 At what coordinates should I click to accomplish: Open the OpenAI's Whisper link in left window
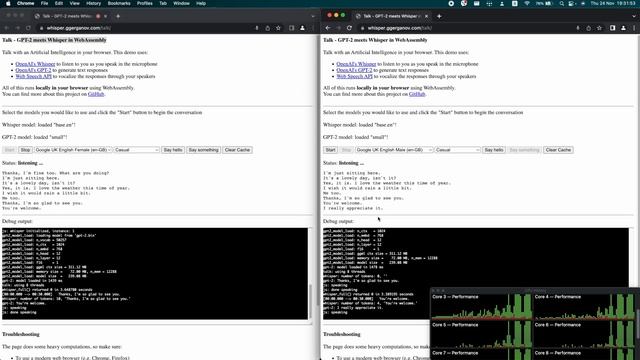tap(35, 64)
